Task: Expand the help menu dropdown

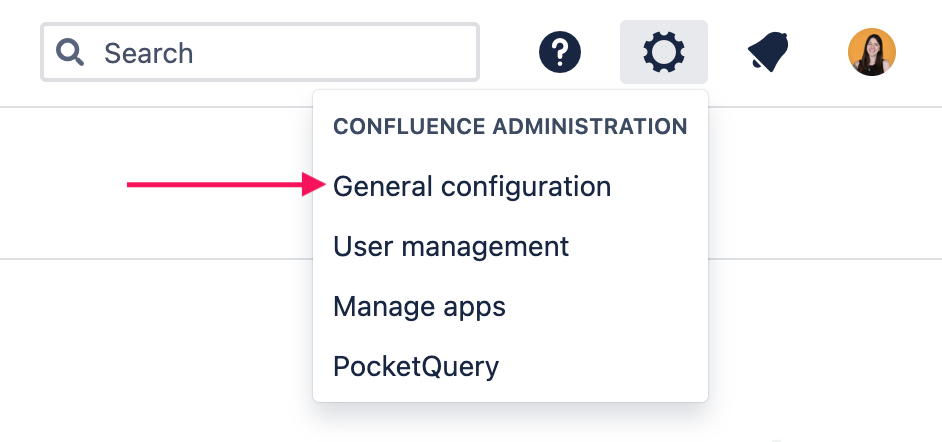Action: pyautogui.click(x=560, y=52)
